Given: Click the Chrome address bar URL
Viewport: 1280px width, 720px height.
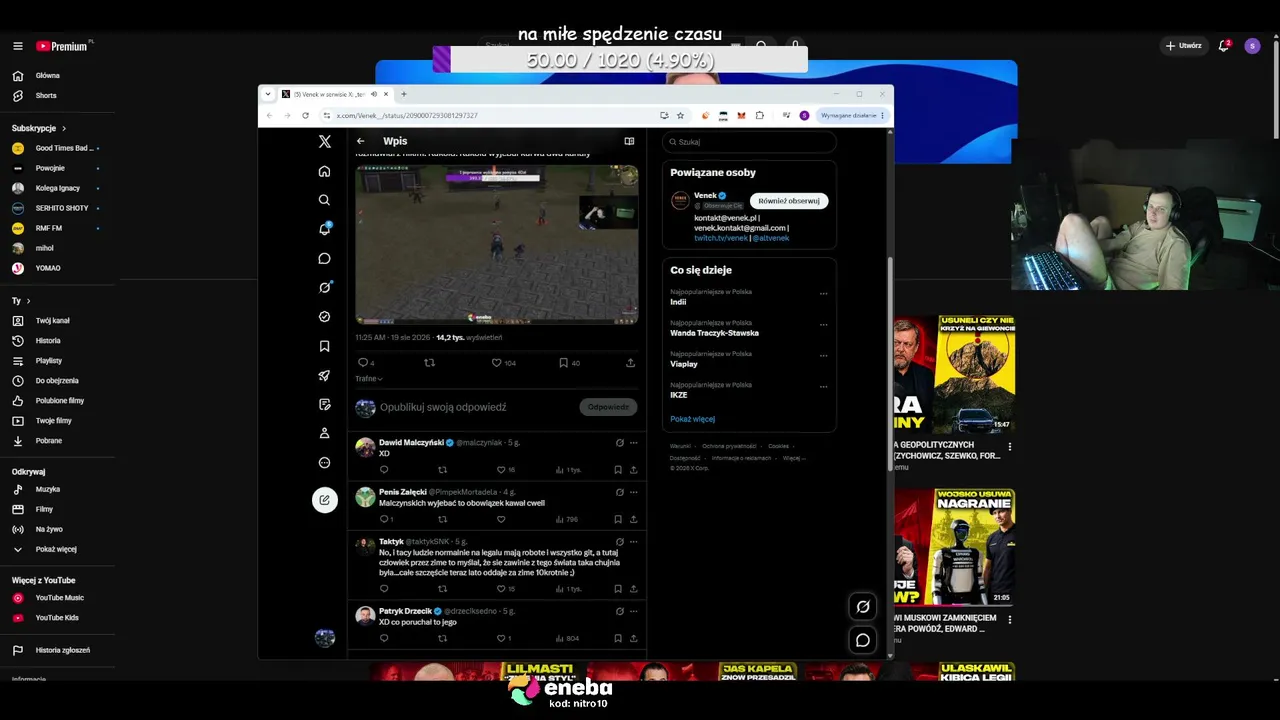Looking at the screenshot, I should click(407, 115).
